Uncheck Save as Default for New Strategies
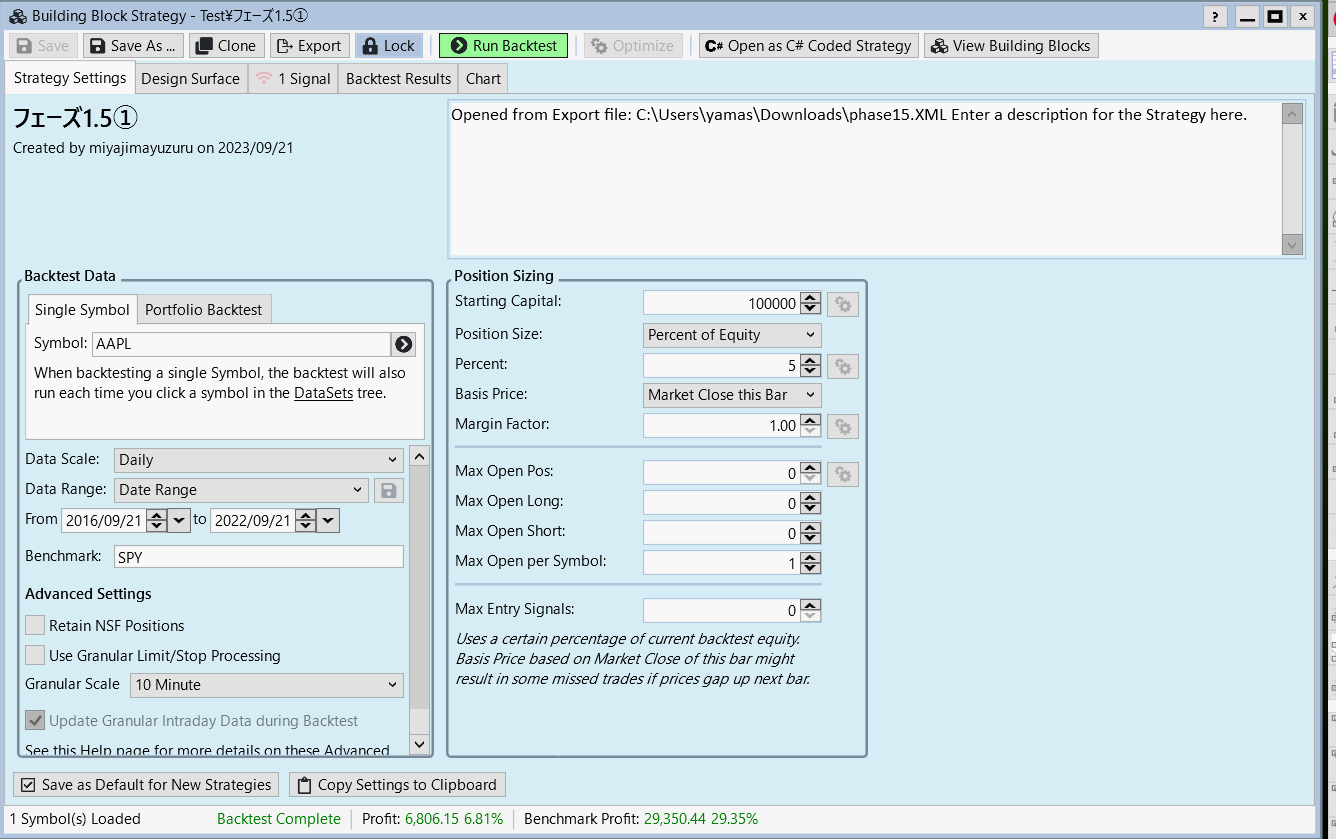The image size is (1336, 839). click(x=28, y=785)
